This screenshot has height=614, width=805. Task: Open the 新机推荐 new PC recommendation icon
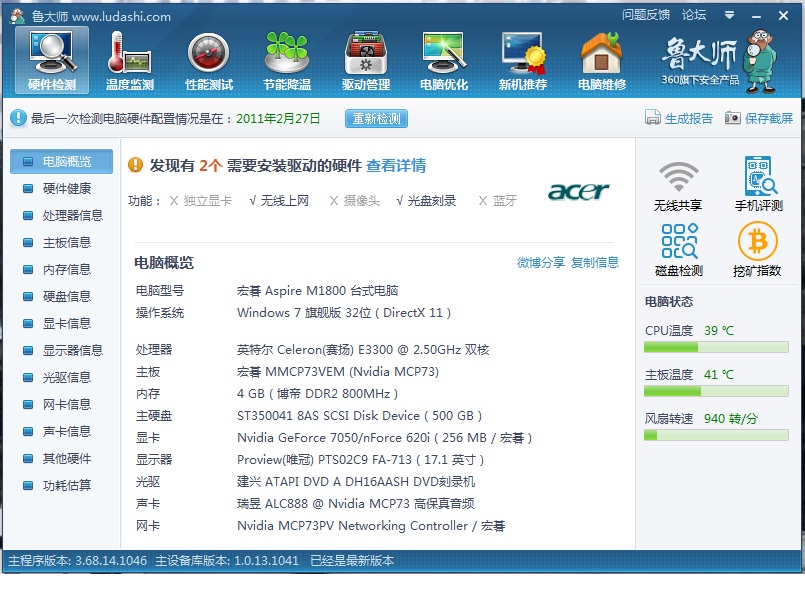click(x=523, y=60)
